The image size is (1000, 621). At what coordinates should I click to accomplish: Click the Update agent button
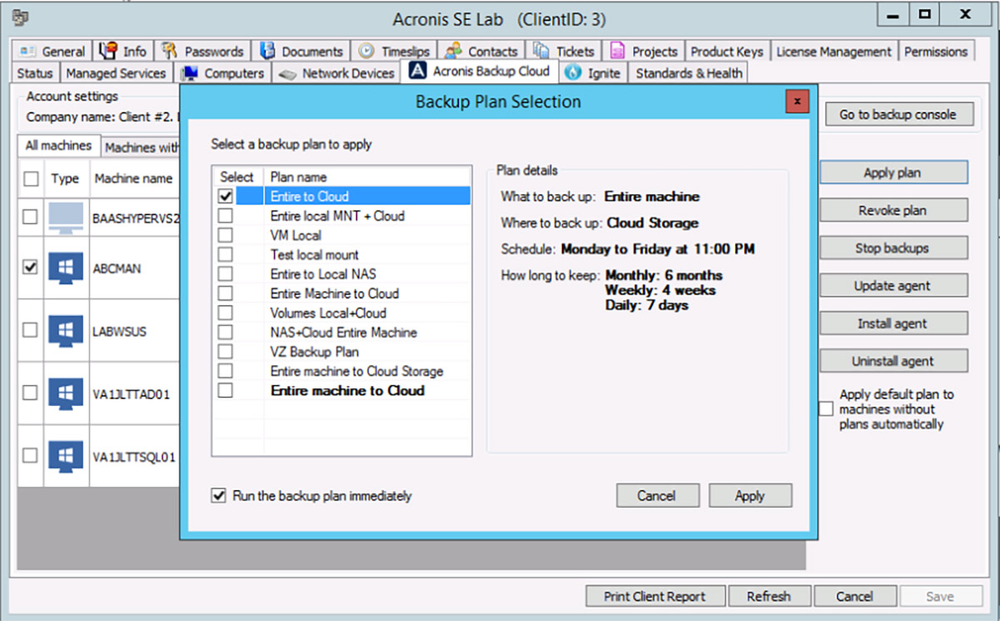click(x=893, y=286)
